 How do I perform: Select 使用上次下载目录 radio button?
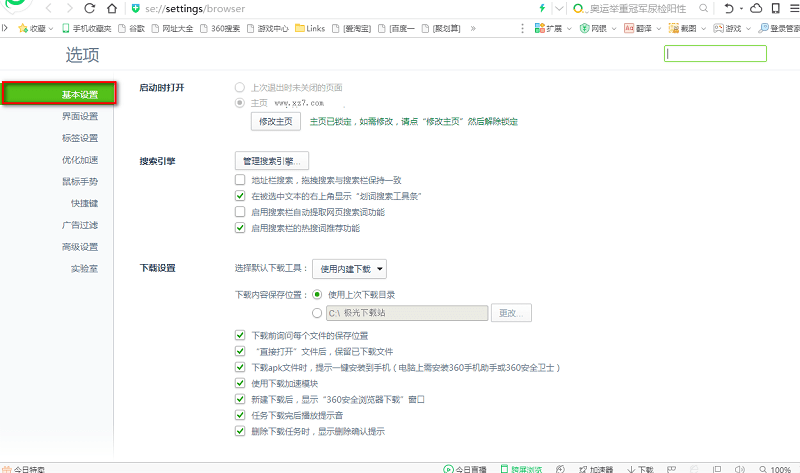coord(317,294)
